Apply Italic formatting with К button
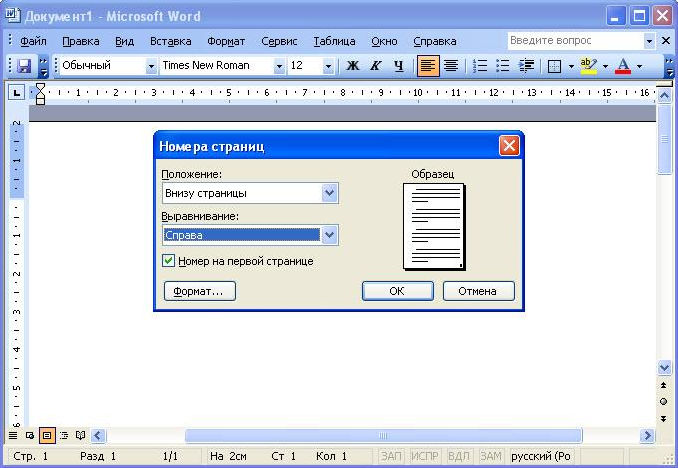 click(375, 66)
